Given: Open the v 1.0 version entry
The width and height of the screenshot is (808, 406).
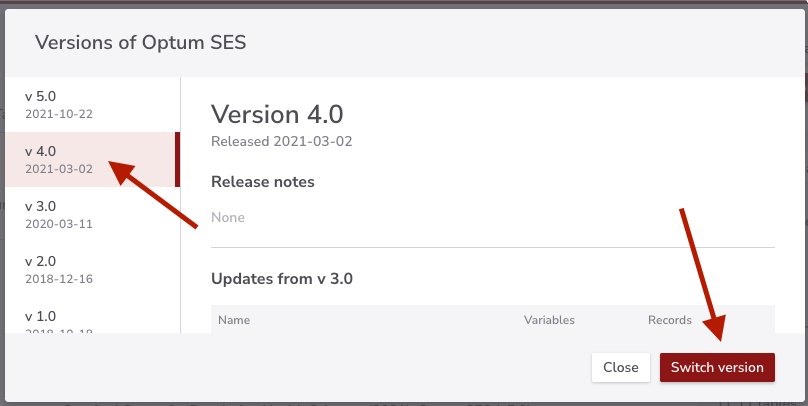Looking at the screenshot, I should coord(93,315).
